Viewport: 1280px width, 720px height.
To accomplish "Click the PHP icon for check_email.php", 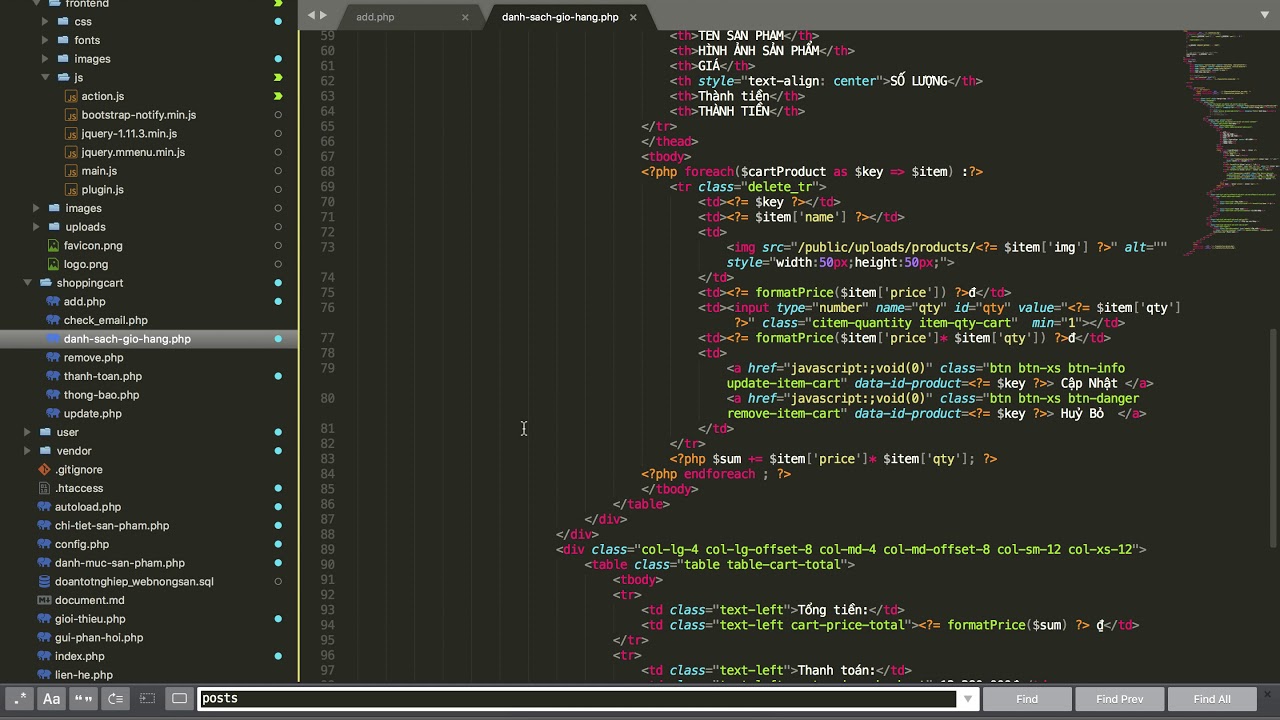I will click(x=53, y=320).
